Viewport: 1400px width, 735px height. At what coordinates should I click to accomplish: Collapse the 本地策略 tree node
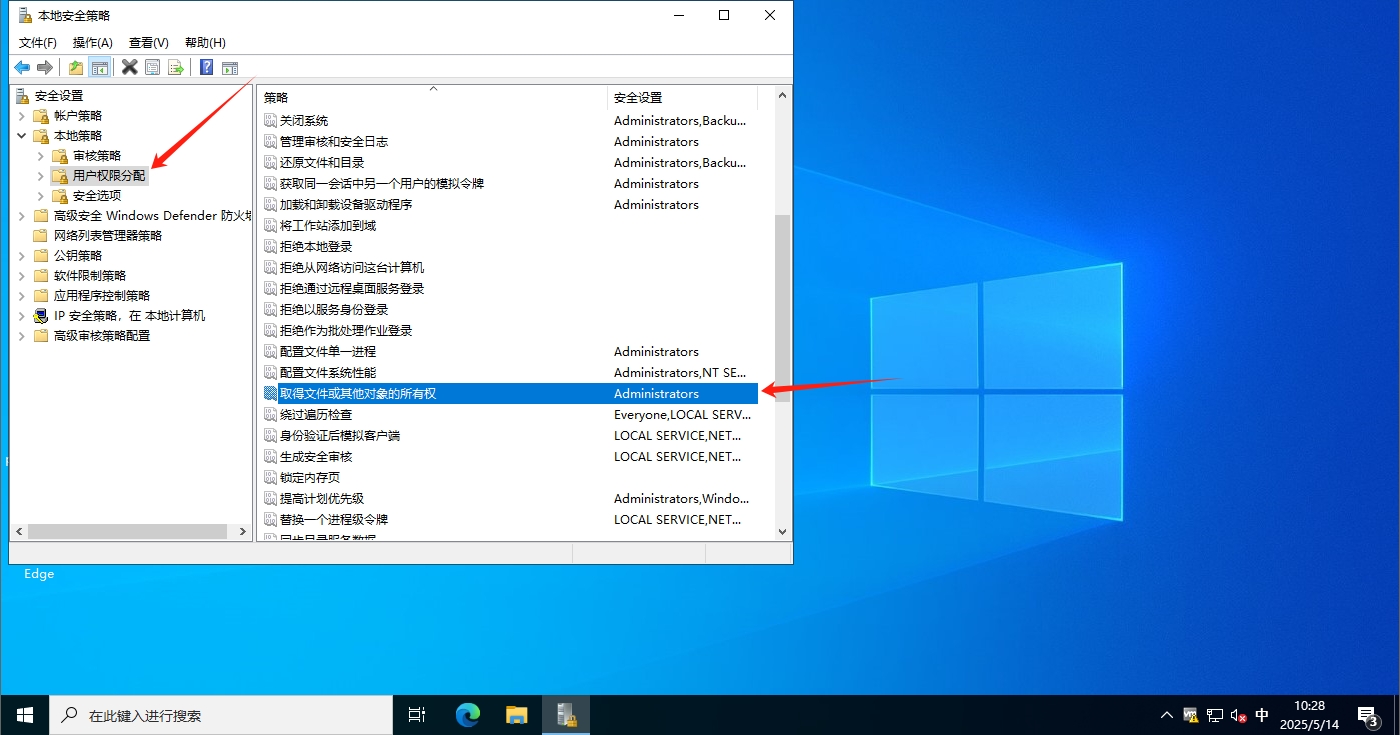pos(22,136)
